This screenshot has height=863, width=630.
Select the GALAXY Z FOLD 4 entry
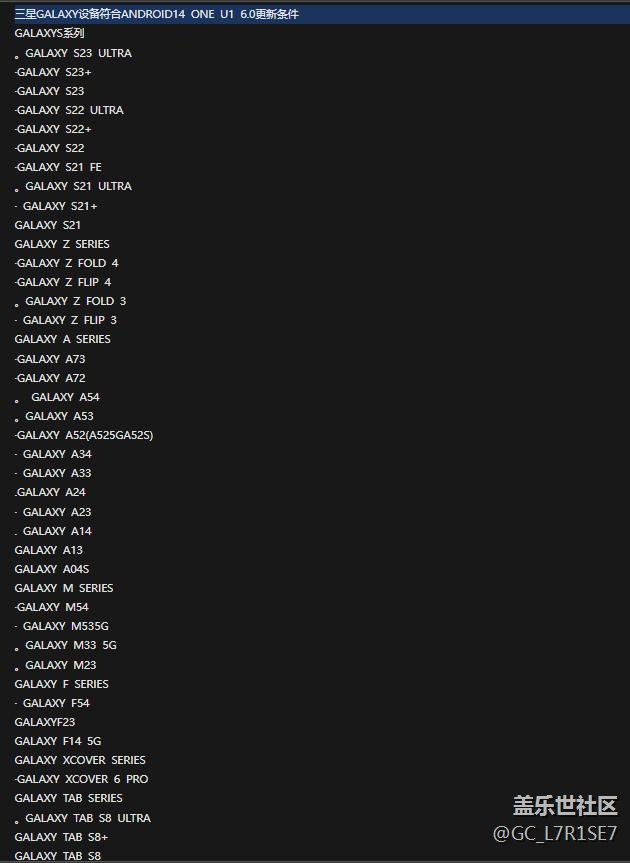[x=67, y=263]
